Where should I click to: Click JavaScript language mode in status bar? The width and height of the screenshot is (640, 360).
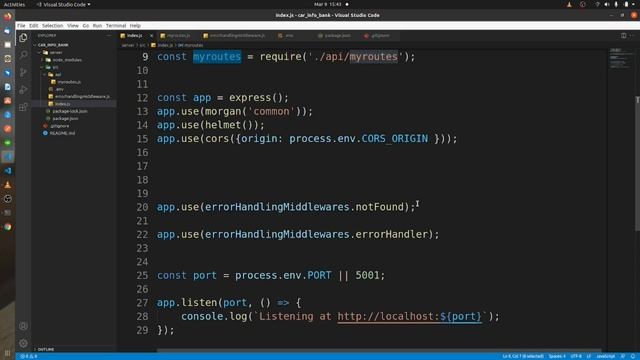click(x=606, y=356)
